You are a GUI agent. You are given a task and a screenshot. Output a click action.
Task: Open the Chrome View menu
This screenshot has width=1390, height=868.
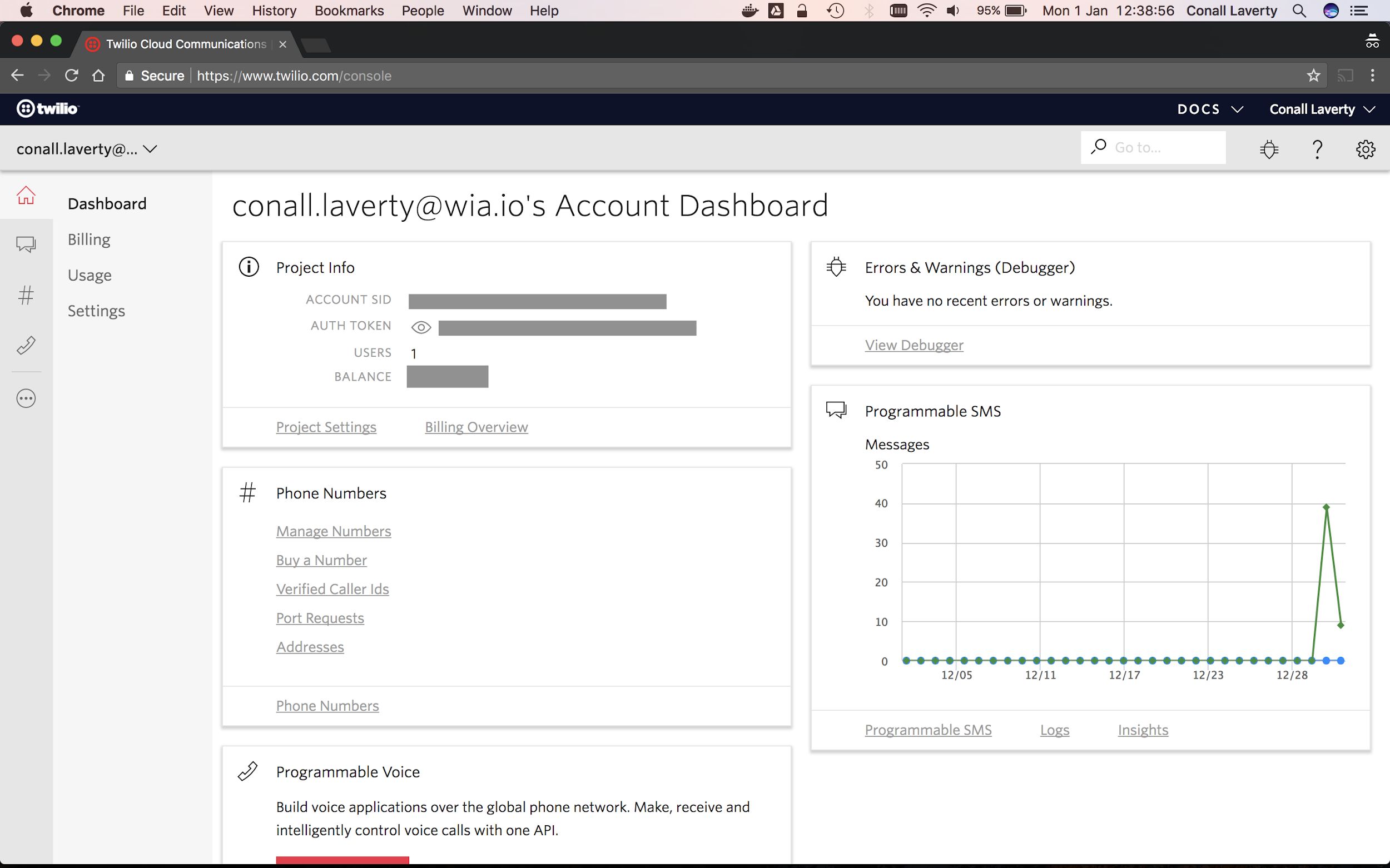tap(219, 11)
